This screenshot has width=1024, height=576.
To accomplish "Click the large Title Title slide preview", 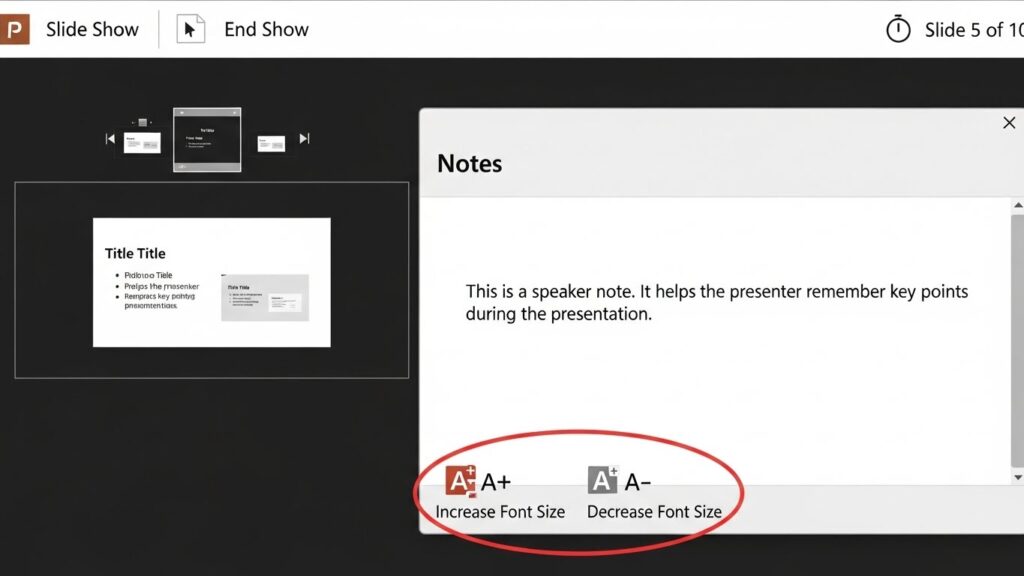I will click(x=212, y=282).
